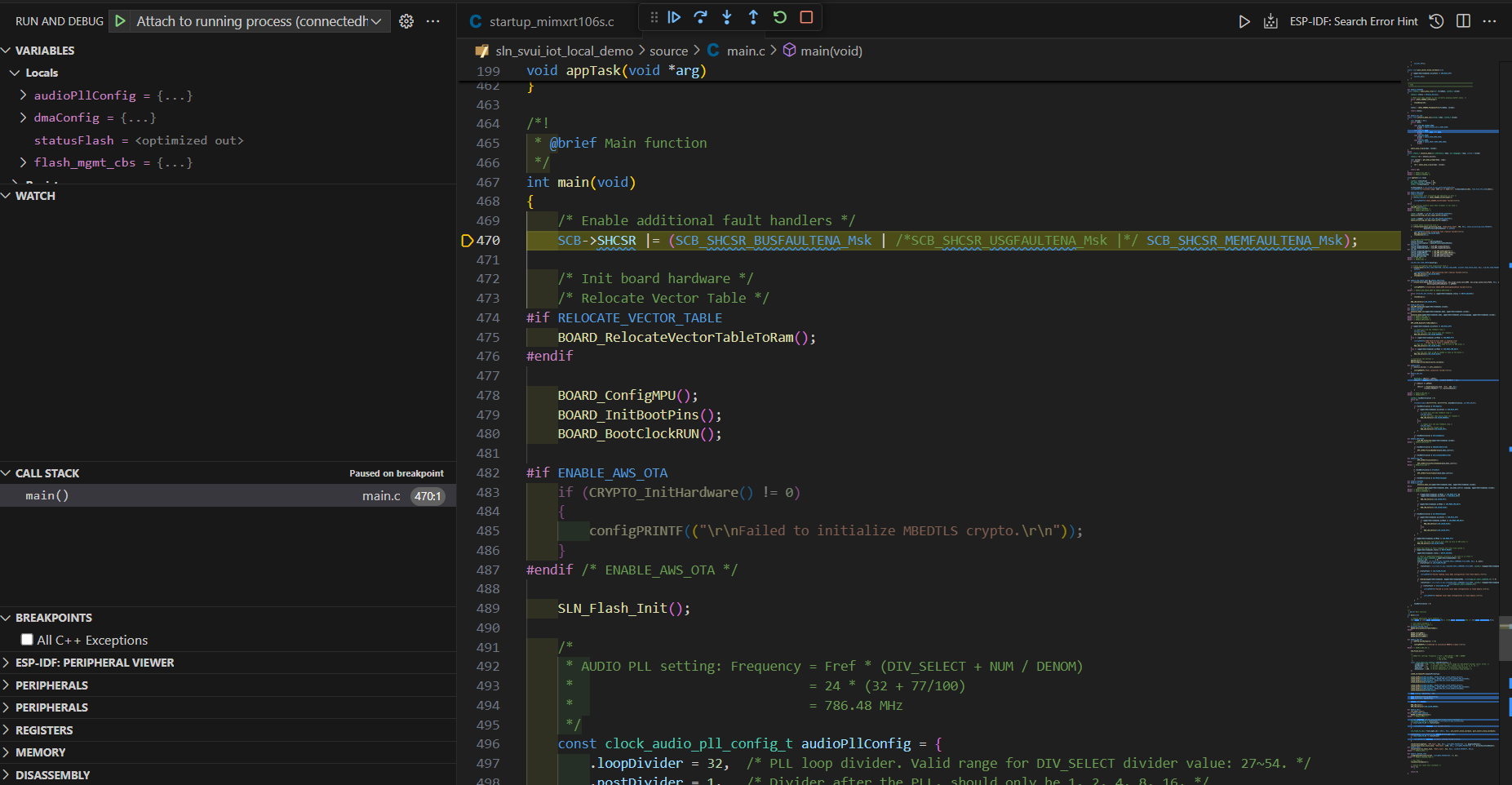This screenshot has height=785, width=1512.
Task: Open launch.json via the gear icon
Action: tap(406, 21)
